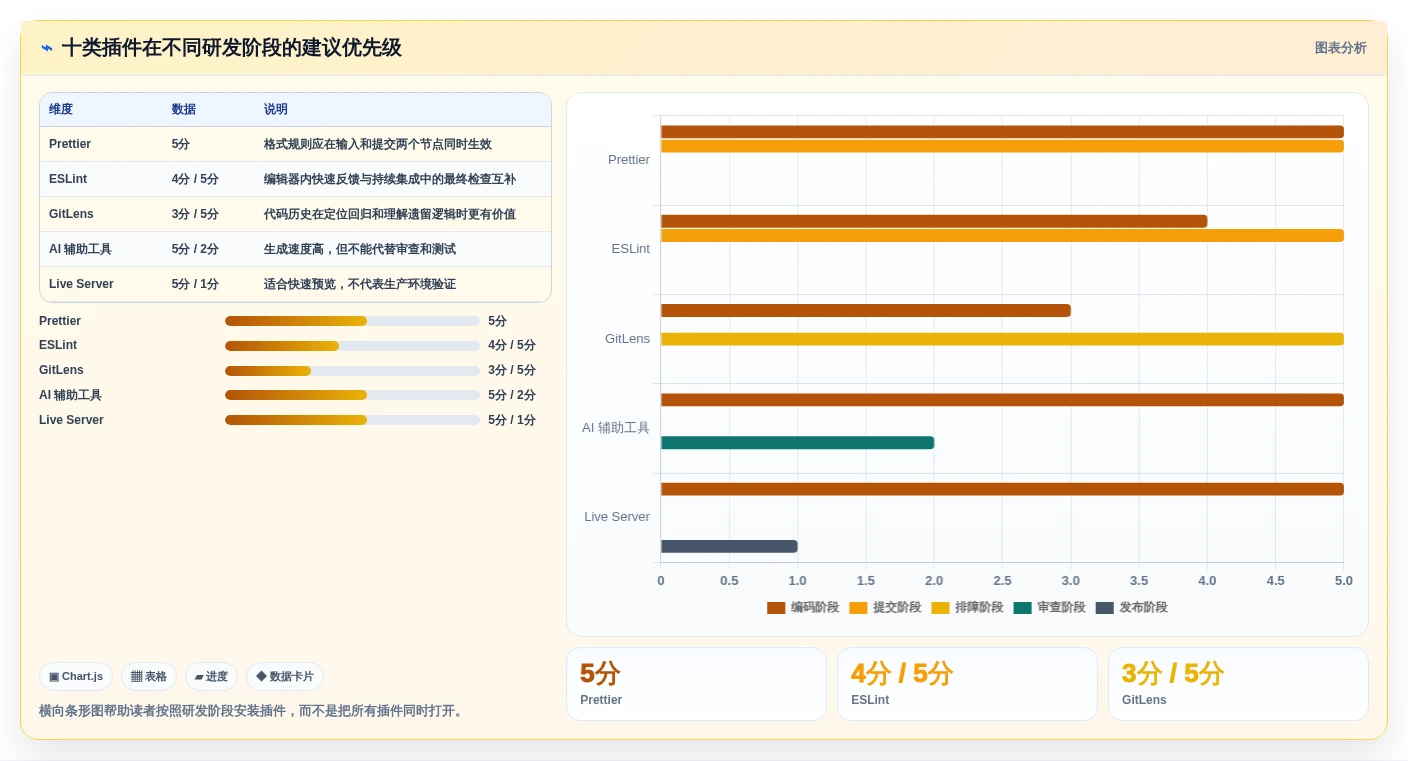Click the AI 辅助工具 审查阶段 teal bar
The image size is (1408, 761).
(797, 443)
